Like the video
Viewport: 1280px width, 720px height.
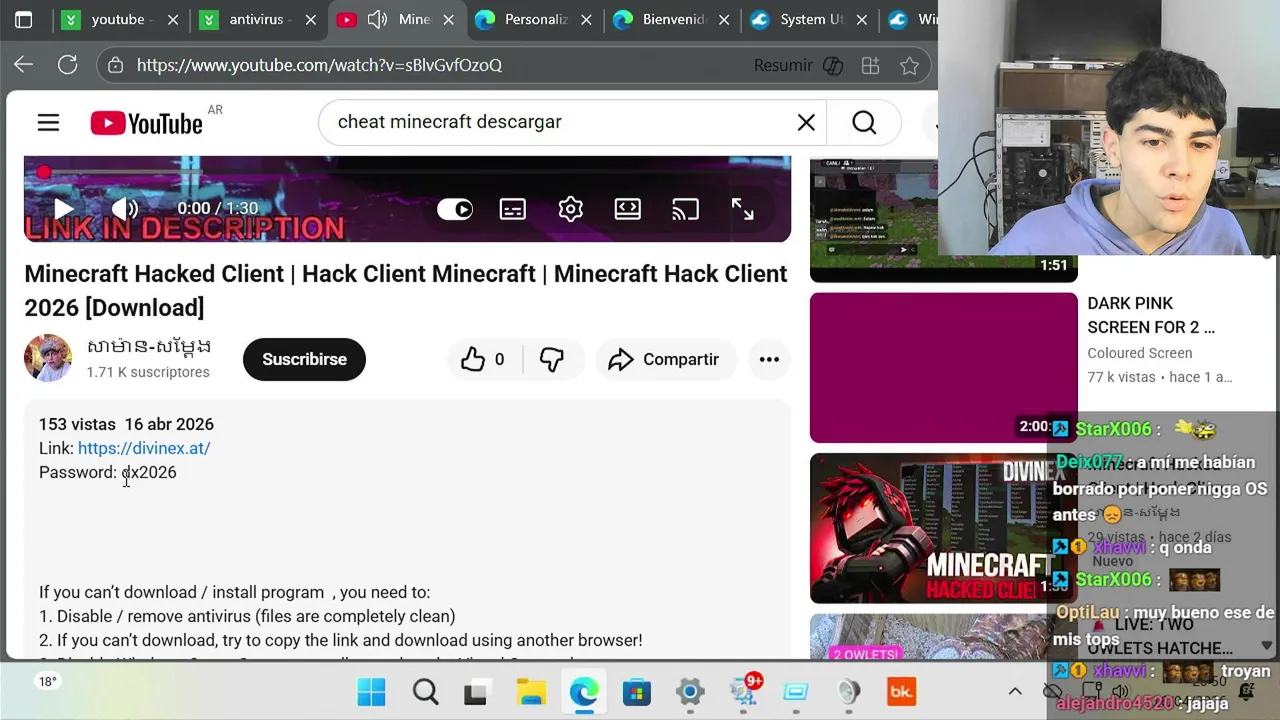pos(483,359)
